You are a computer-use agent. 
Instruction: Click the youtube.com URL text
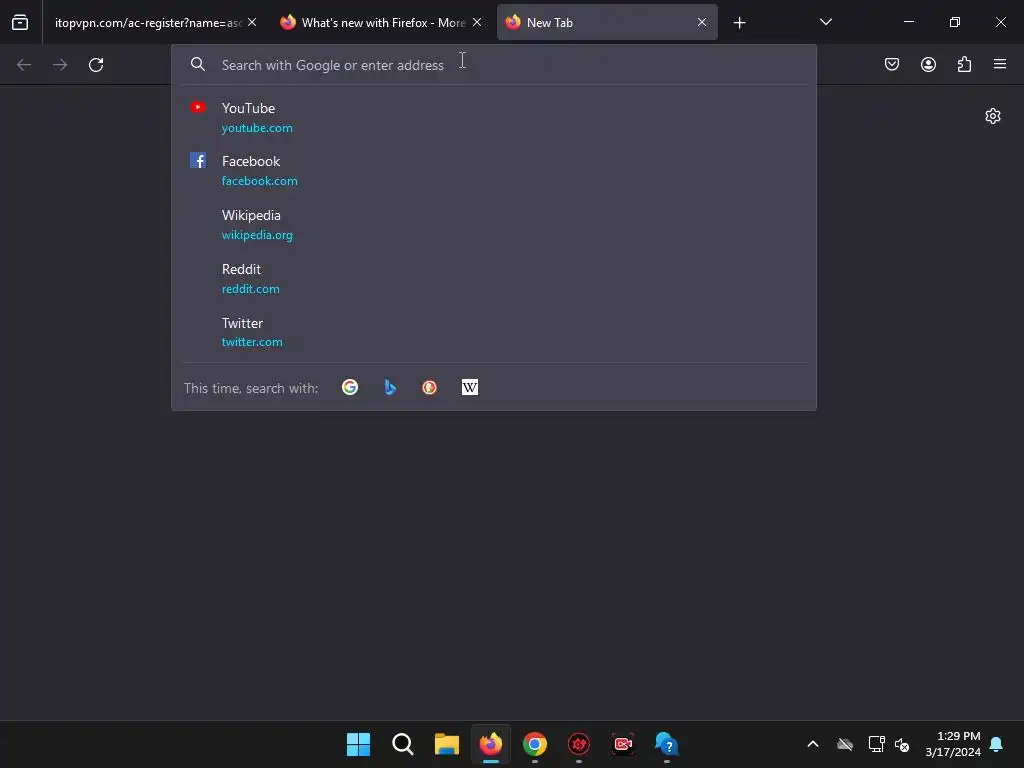[257, 128]
